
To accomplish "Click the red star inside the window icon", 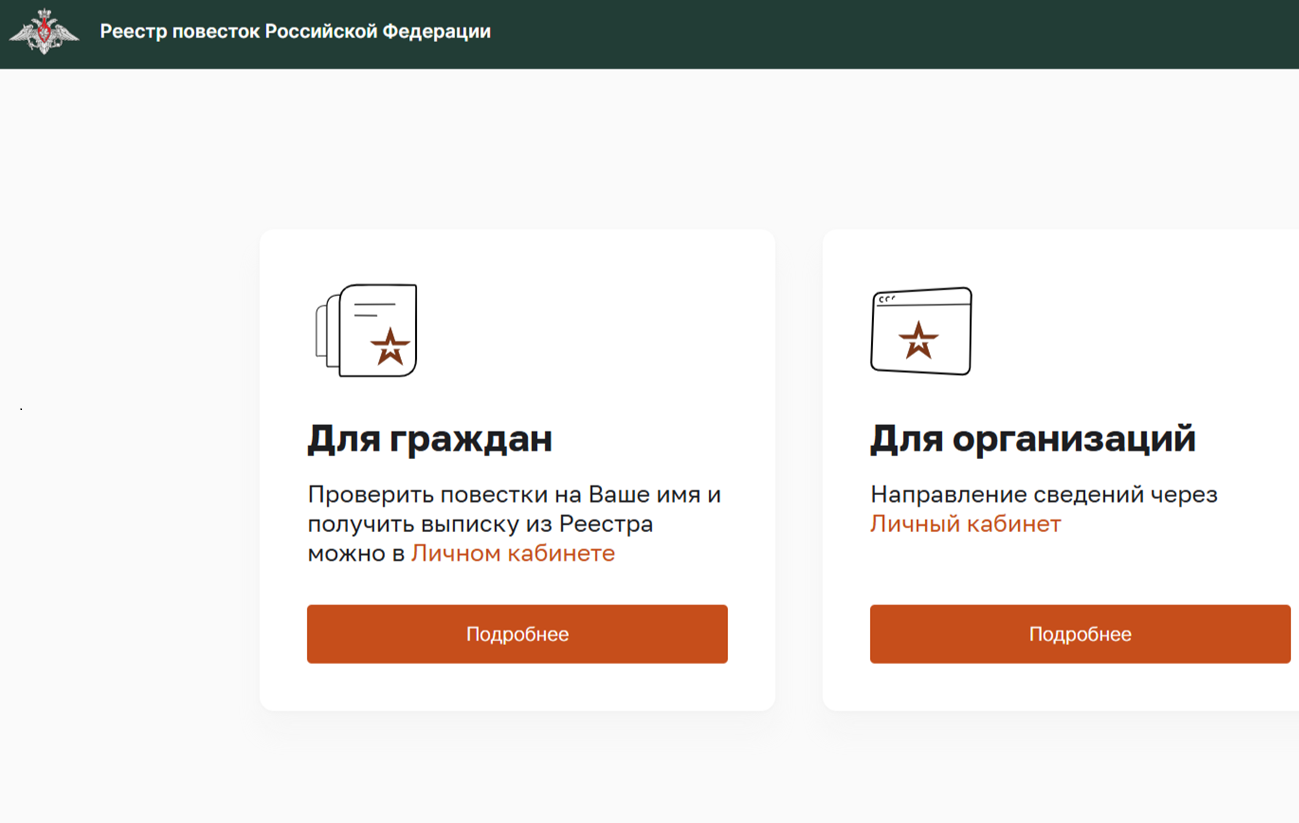I will (x=918, y=341).
